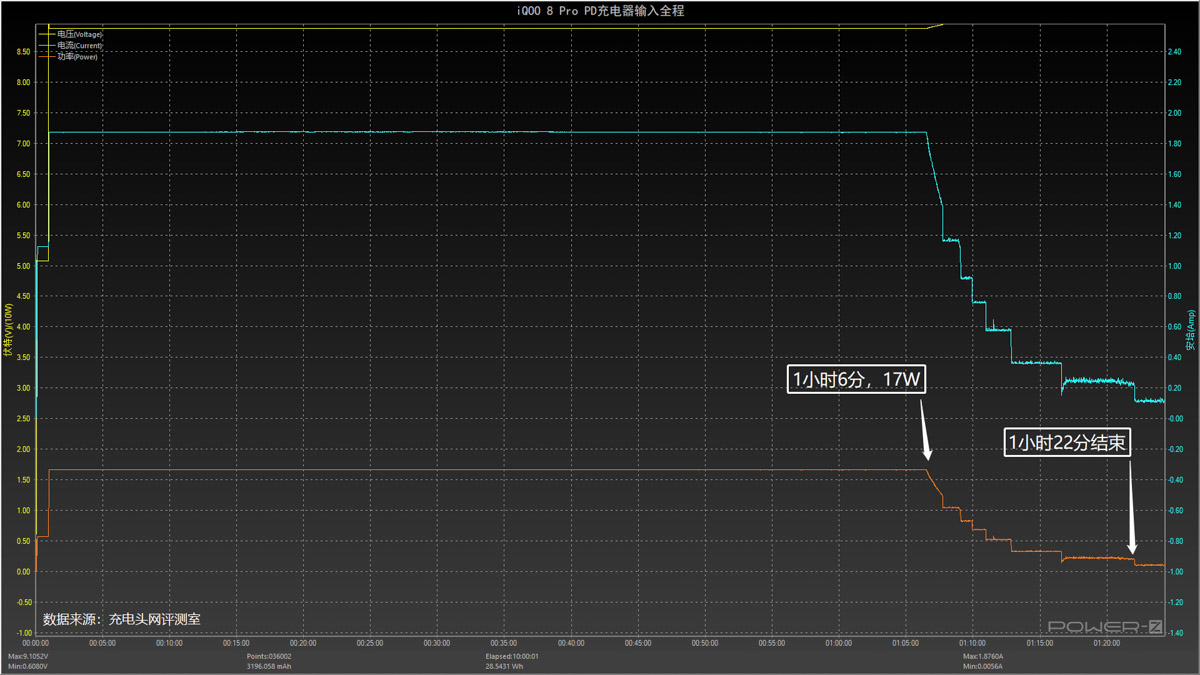Click the yellow Voltage legend line swatch

(46, 34)
